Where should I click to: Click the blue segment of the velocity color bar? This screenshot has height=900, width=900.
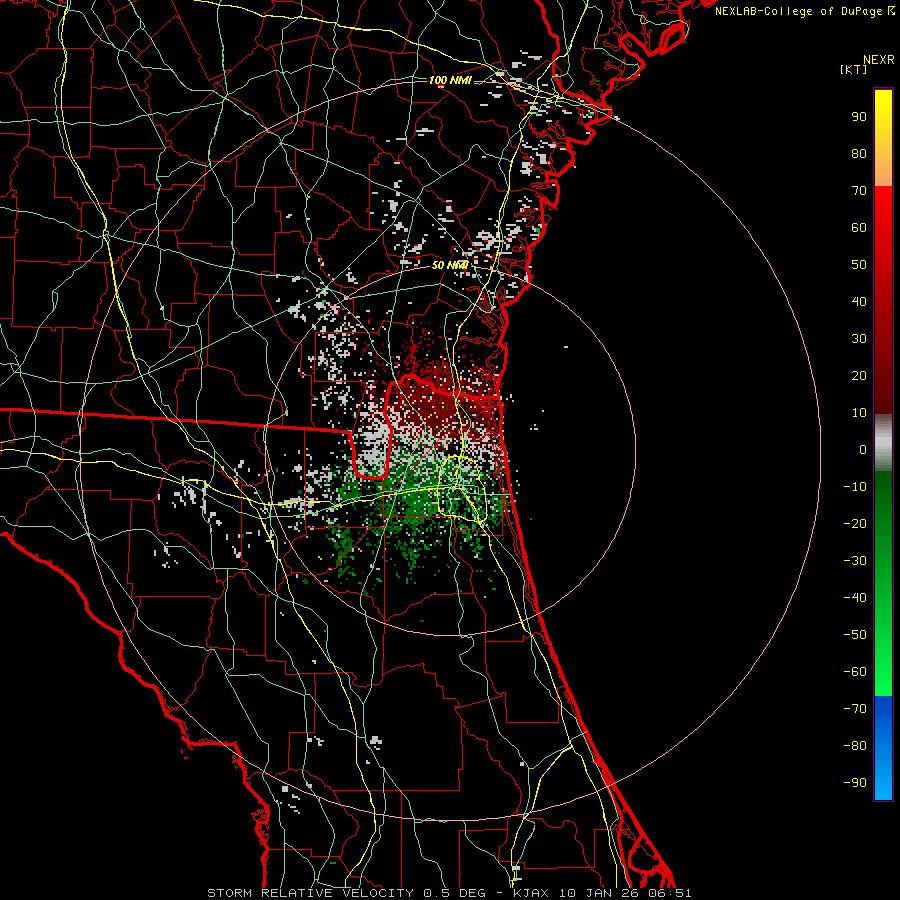[883, 748]
